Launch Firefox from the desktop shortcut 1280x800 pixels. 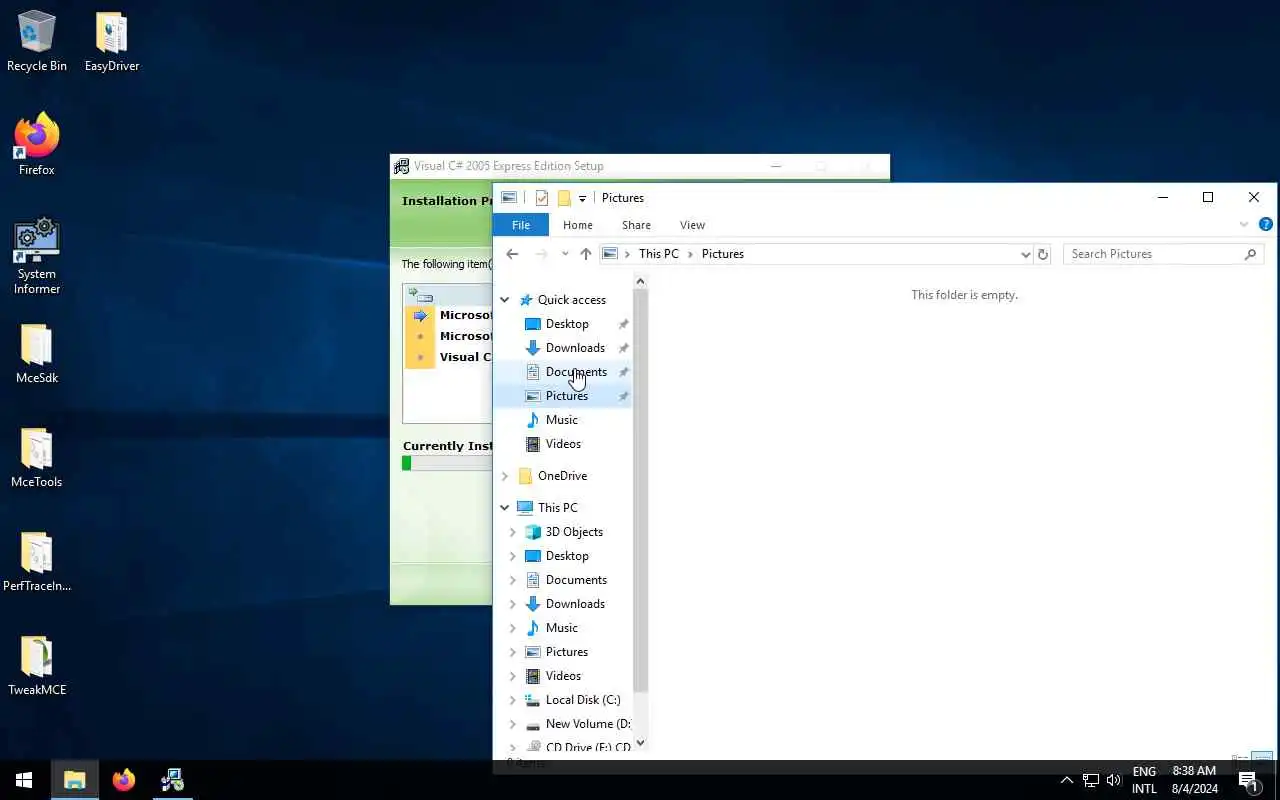37,145
